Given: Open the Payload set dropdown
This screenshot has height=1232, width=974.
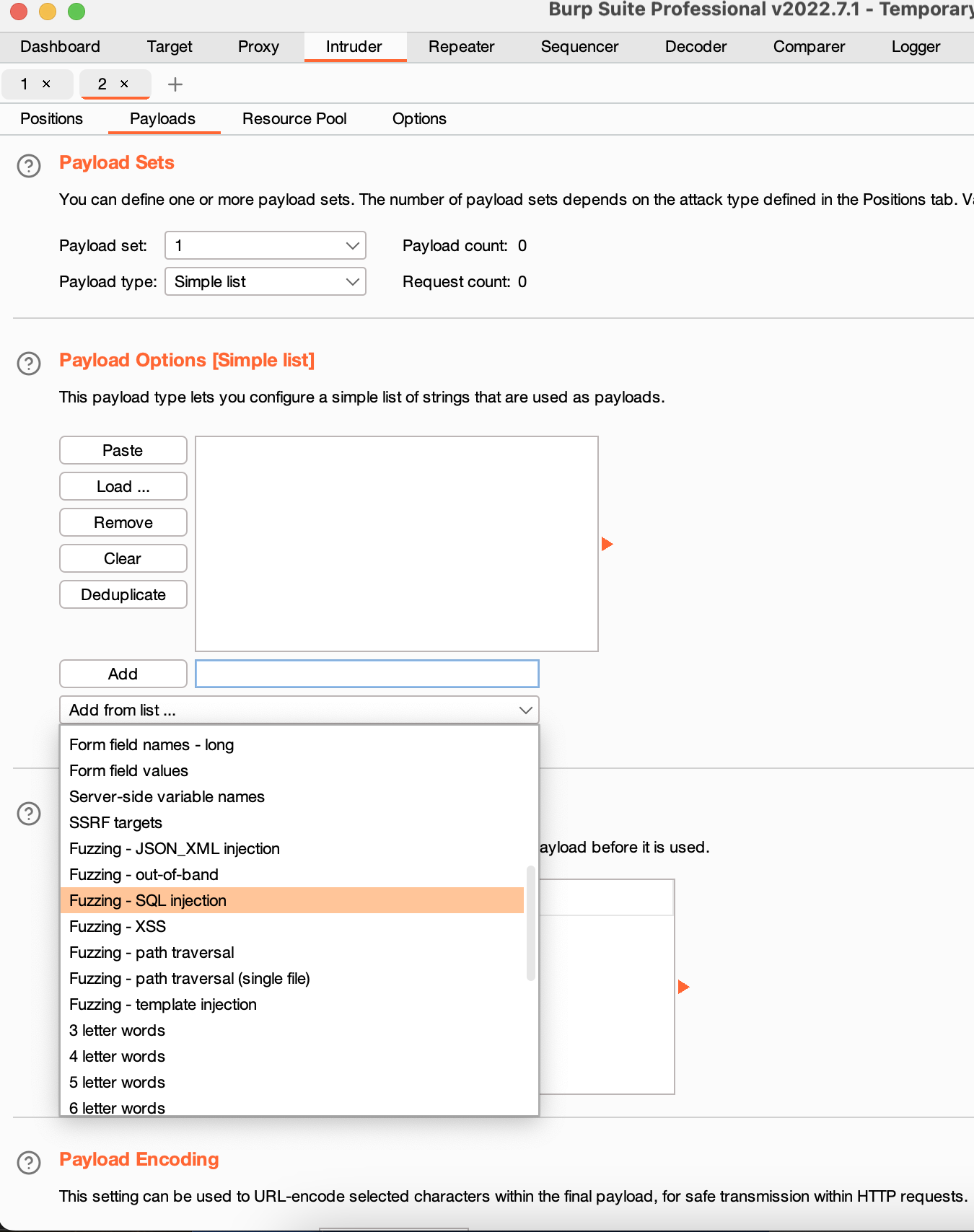Looking at the screenshot, I should pos(266,245).
